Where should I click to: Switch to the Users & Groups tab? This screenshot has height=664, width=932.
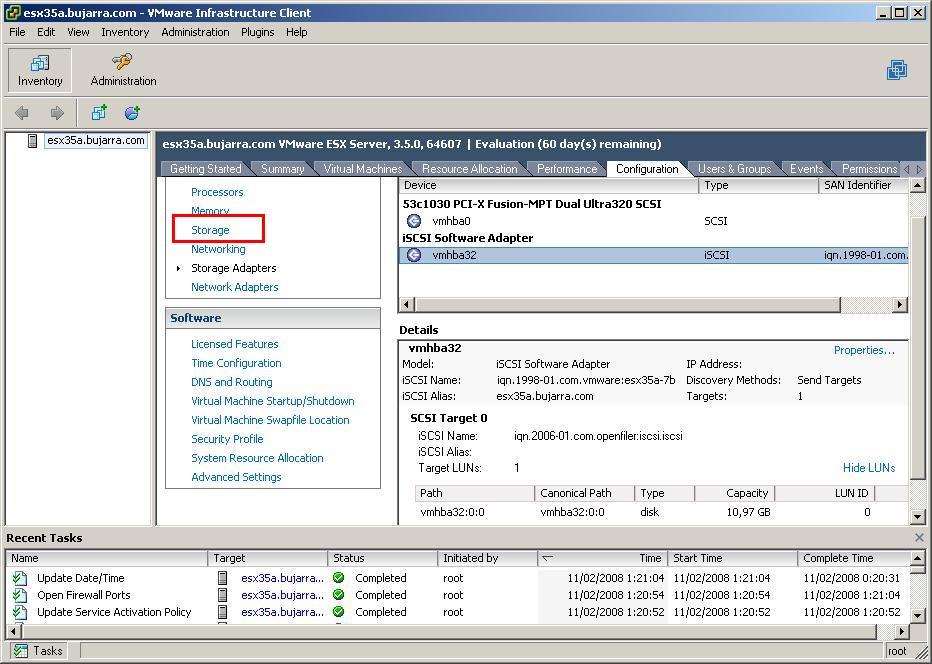[x=735, y=169]
